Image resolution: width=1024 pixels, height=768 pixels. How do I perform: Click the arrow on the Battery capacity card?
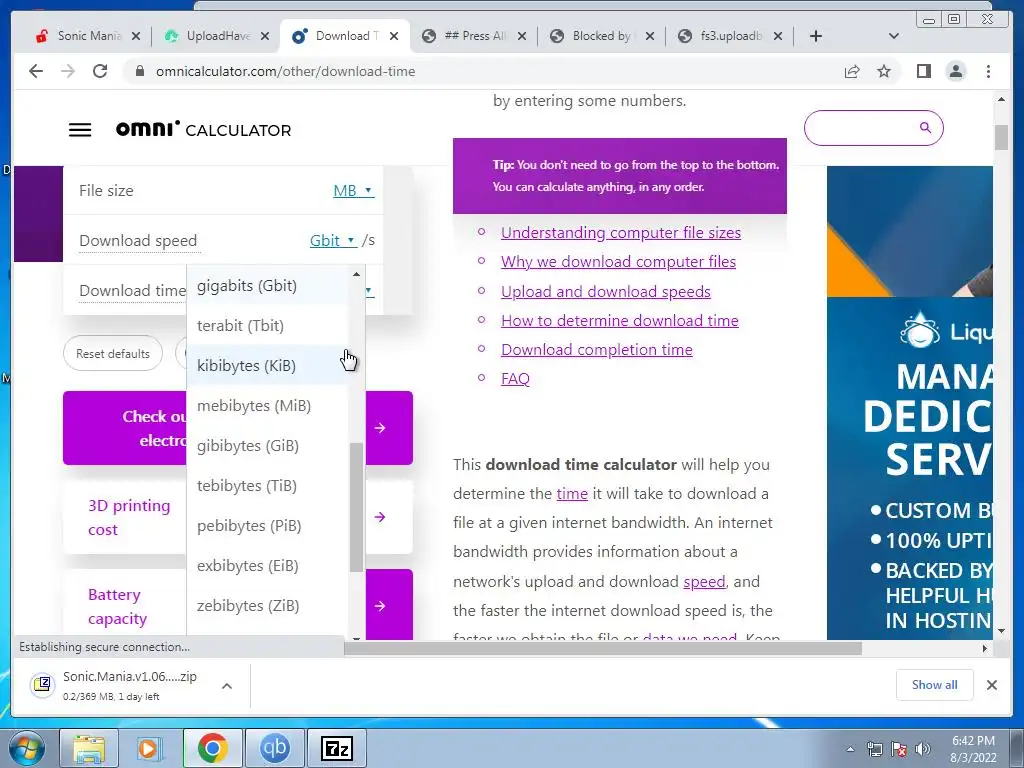pyautogui.click(x=380, y=606)
